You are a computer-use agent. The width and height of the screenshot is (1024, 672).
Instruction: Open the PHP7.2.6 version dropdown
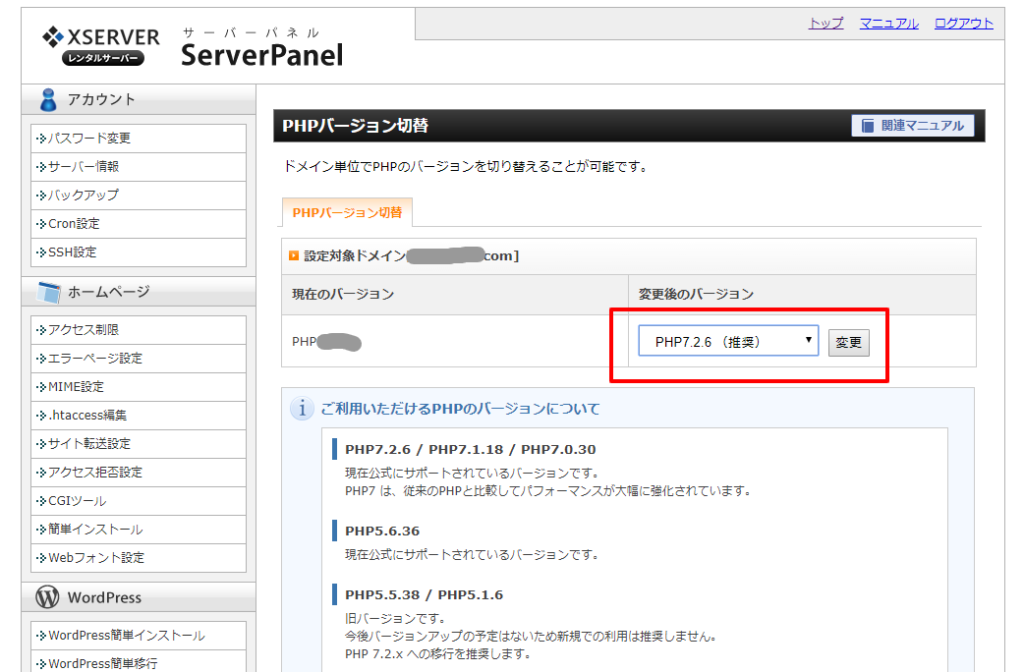[728, 342]
